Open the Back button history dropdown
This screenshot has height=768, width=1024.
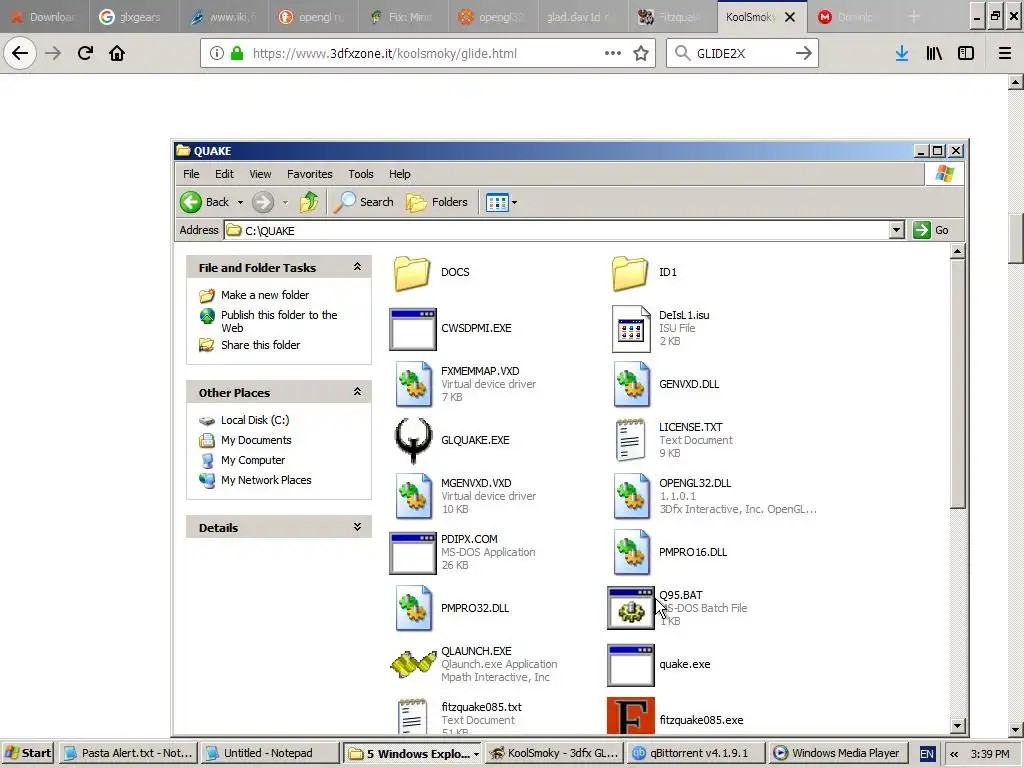(x=240, y=202)
